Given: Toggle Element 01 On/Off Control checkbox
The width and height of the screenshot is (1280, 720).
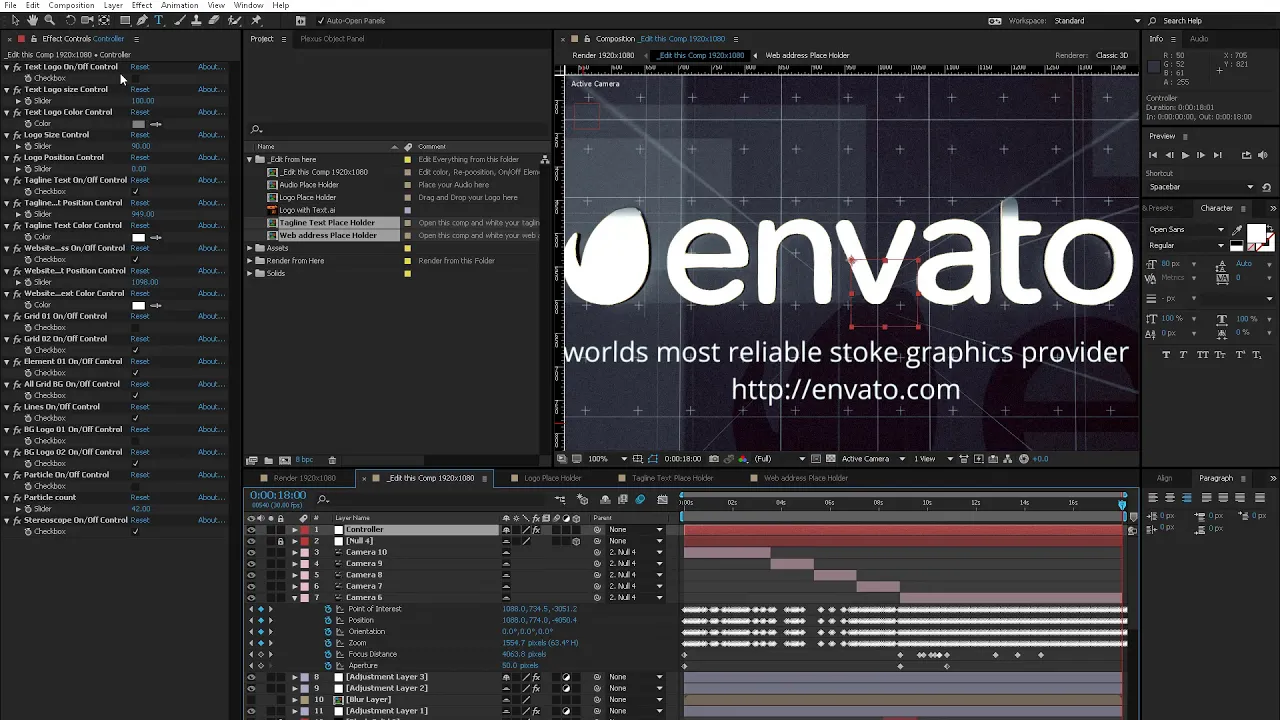Looking at the screenshot, I should coord(136,373).
